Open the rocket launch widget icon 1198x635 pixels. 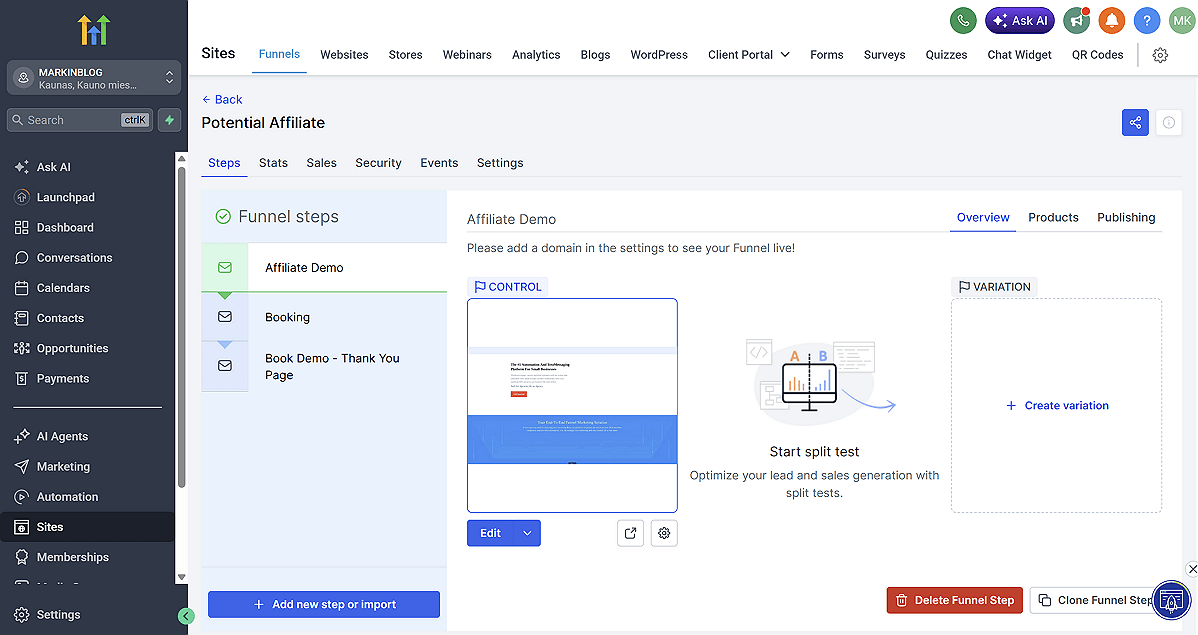click(x=1171, y=601)
